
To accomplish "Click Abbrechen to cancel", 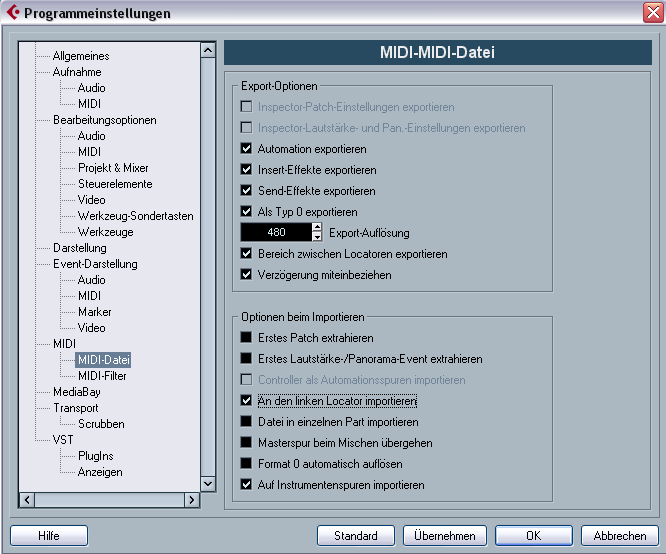I will (x=620, y=536).
